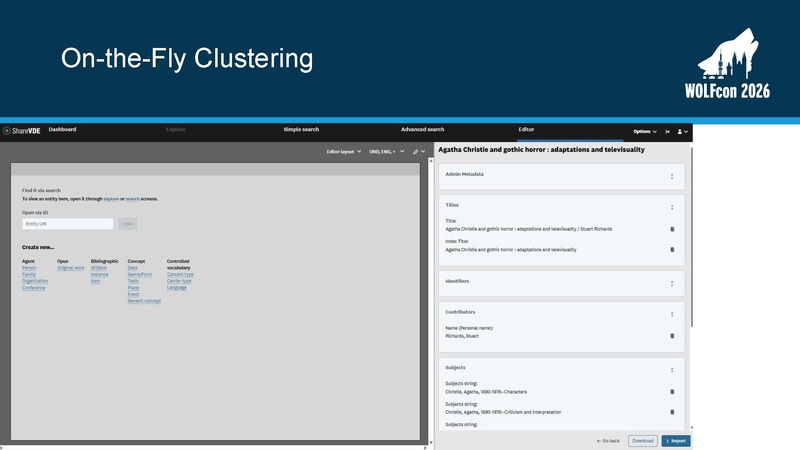The height and width of the screenshot is (450, 800).
Task: Click the Create new... heading
Action: click(x=38, y=247)
